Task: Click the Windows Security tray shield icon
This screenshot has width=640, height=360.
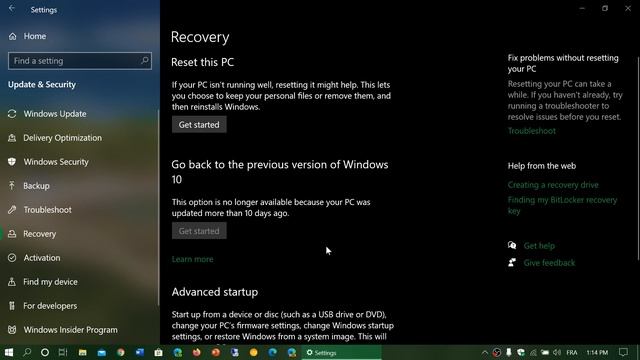Action: [521, 352]
